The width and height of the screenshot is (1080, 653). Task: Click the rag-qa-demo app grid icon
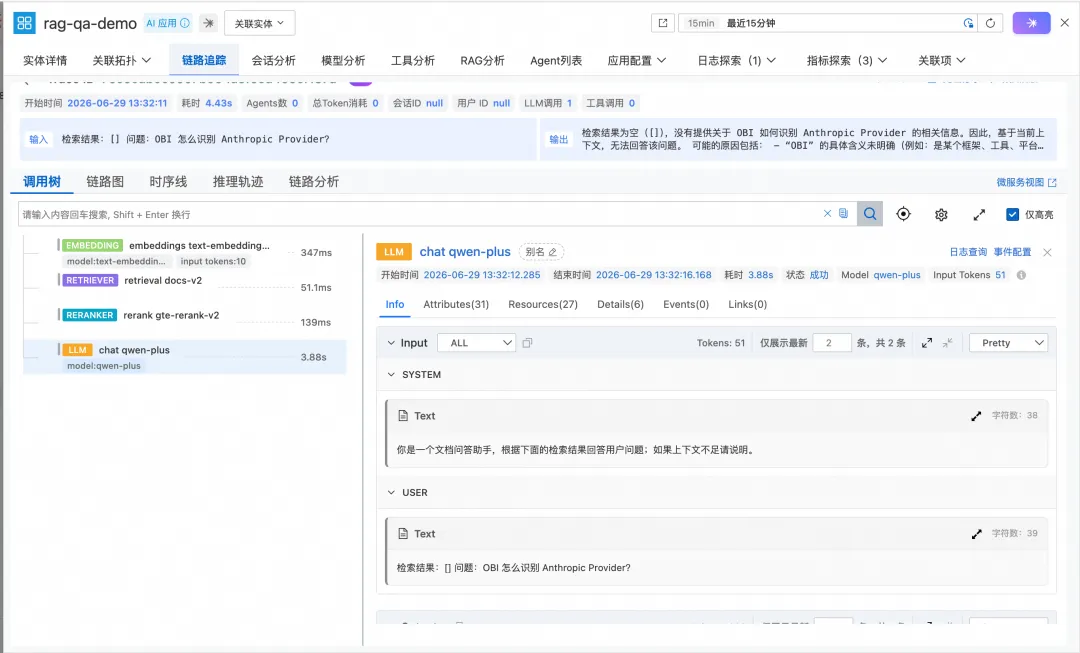pyautogui.click(x=24, y=23)
